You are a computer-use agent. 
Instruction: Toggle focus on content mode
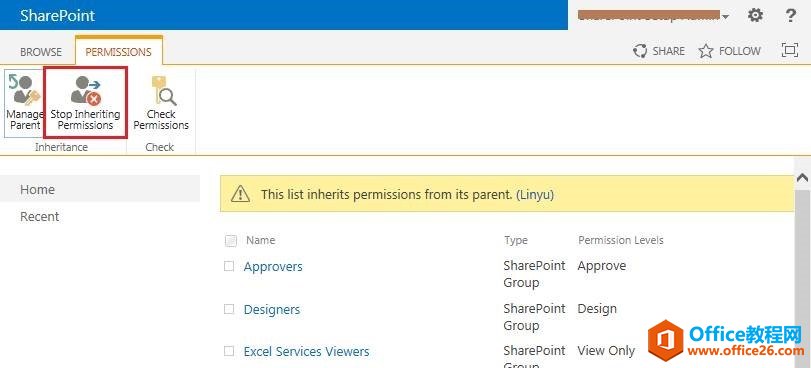789,50
